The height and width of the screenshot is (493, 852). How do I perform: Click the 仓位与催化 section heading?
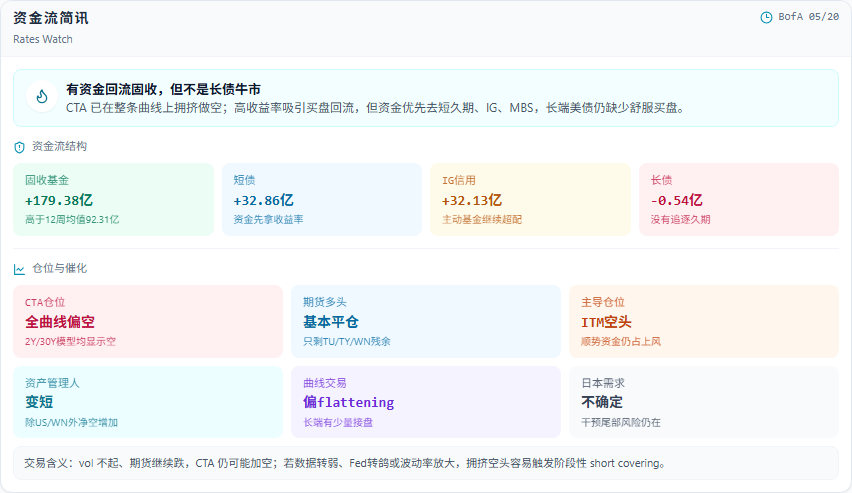click(59, 269)
